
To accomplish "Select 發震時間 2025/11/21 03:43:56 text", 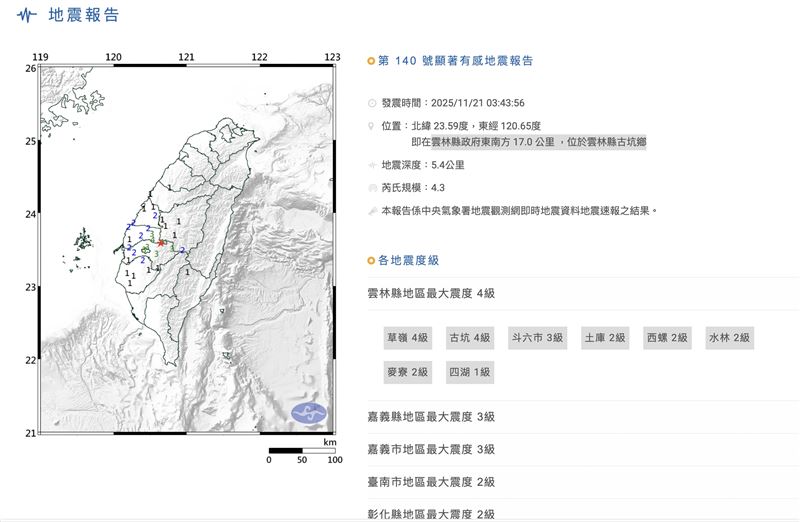I will click(453, 103).
